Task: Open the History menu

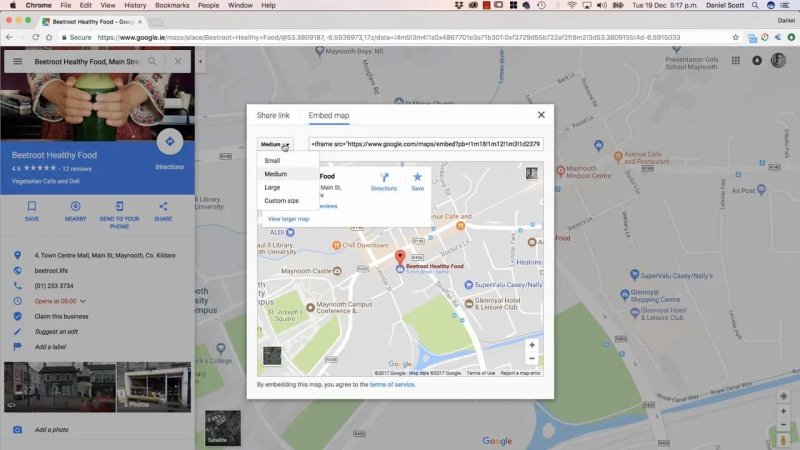Action: [x=135, y=5]
